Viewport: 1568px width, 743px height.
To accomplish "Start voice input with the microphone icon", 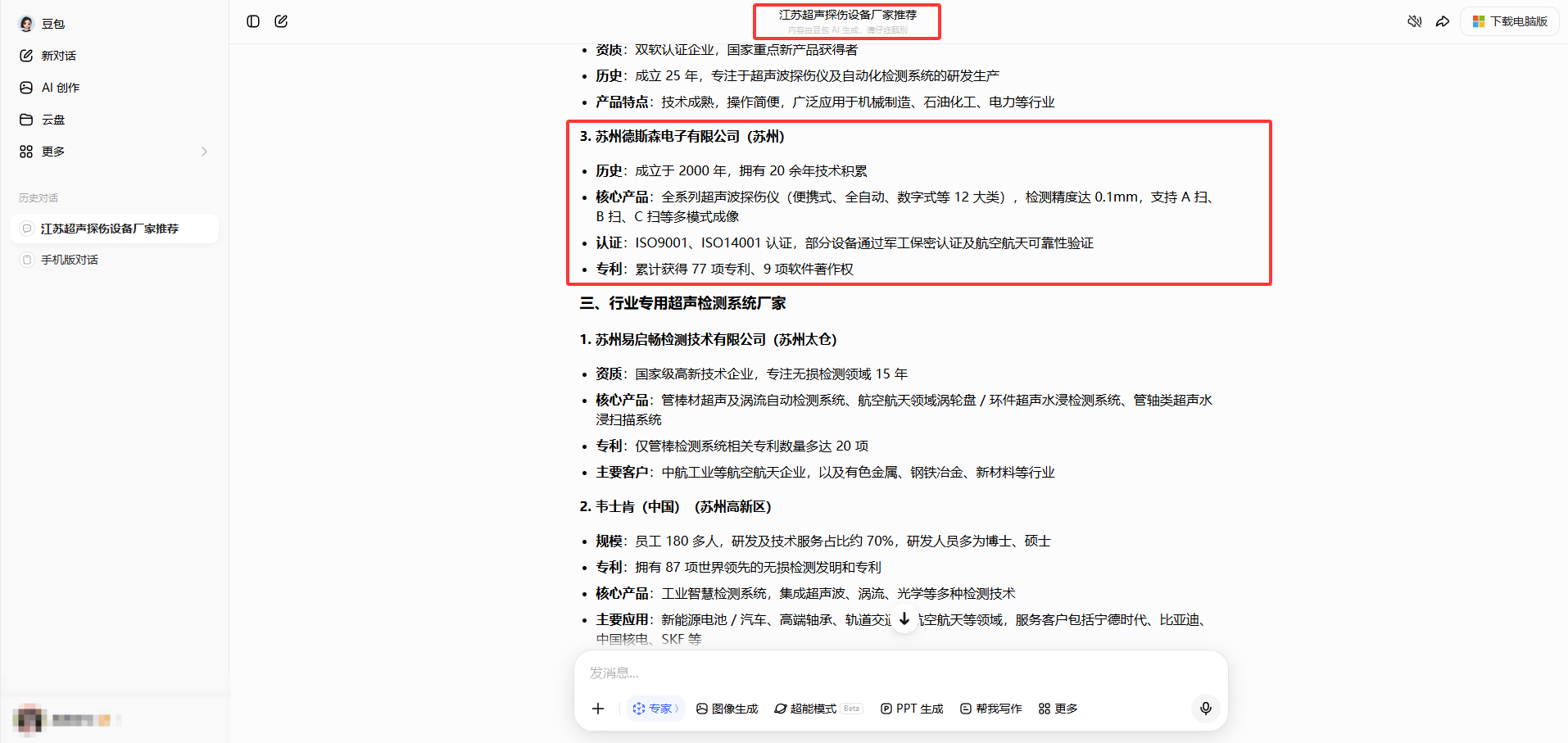I will 1206,709.
